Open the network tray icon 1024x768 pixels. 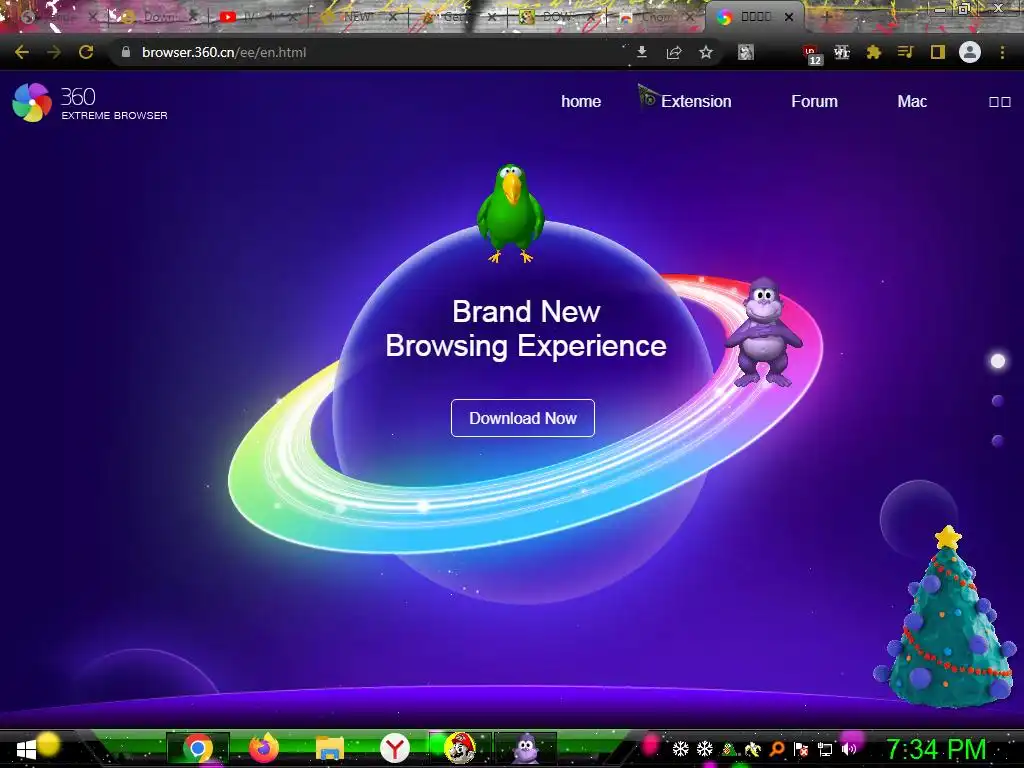825,749
